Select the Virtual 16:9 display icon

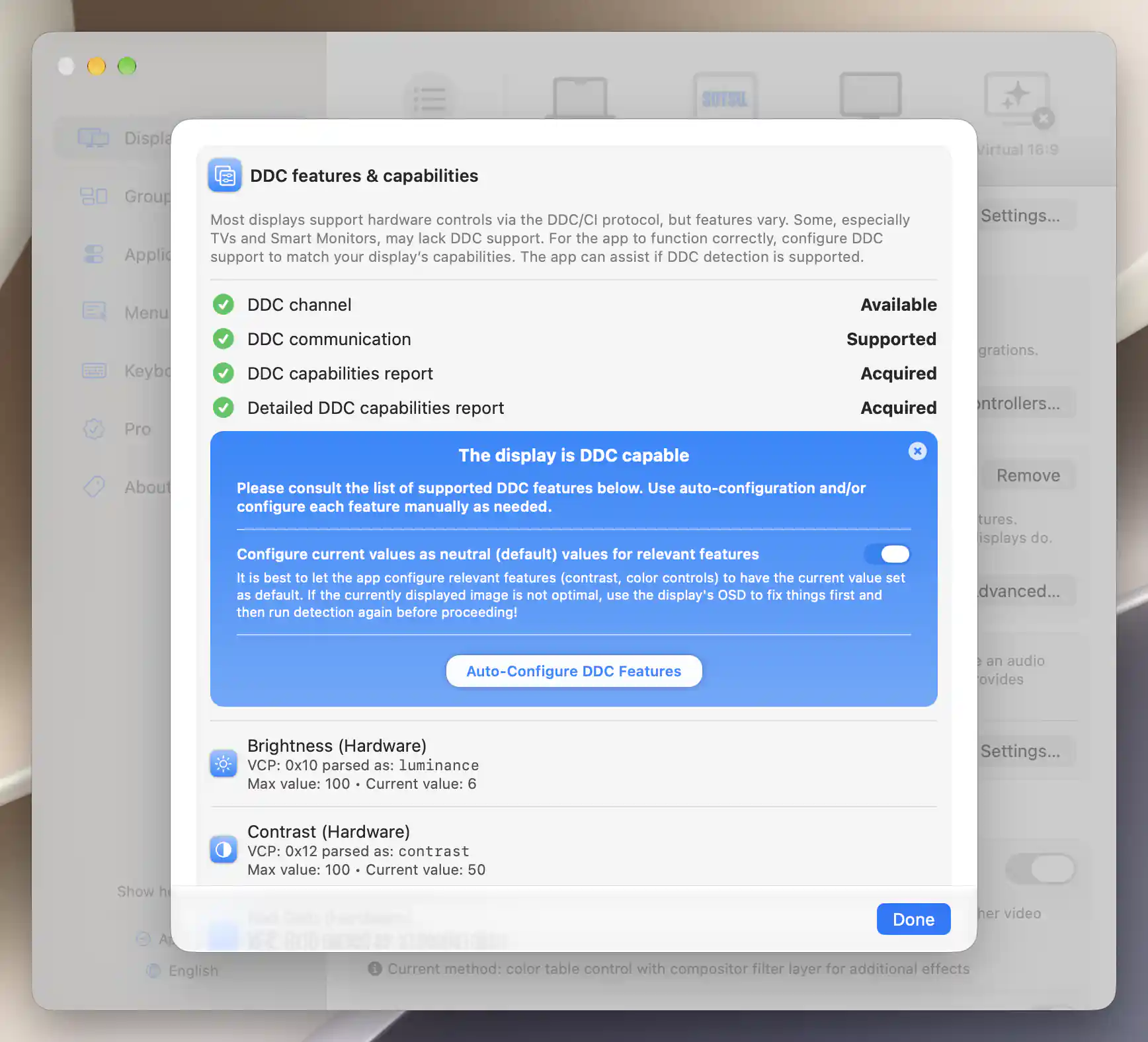pyautogui.click(x=1017, y=99)
